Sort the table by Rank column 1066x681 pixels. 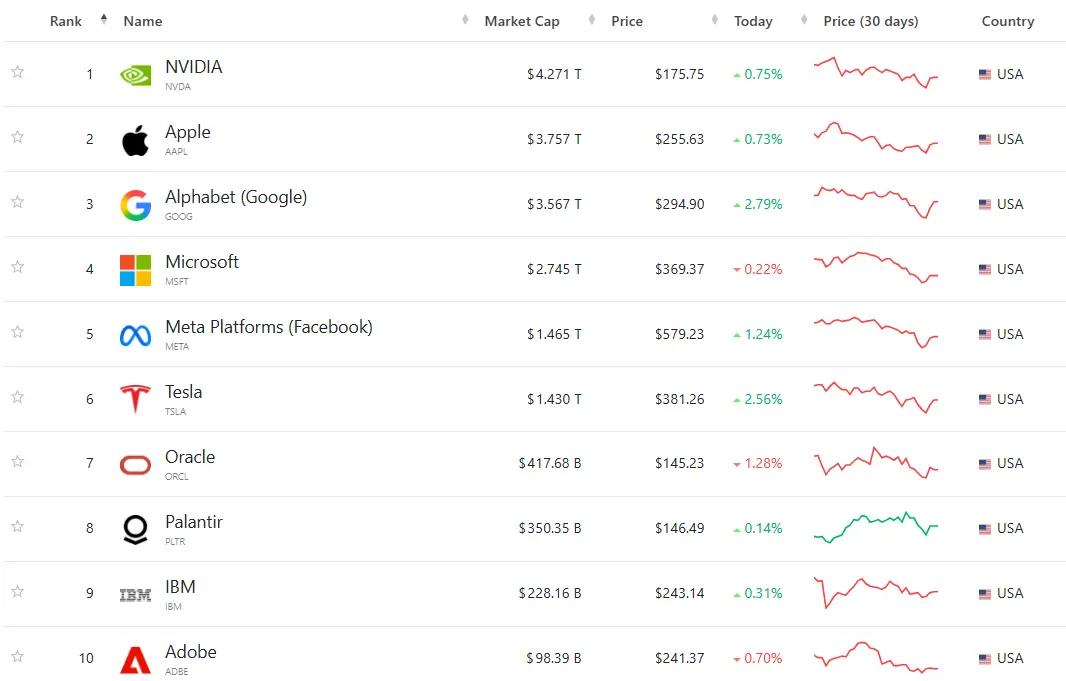pyautogui.click(x=66, y=21)
